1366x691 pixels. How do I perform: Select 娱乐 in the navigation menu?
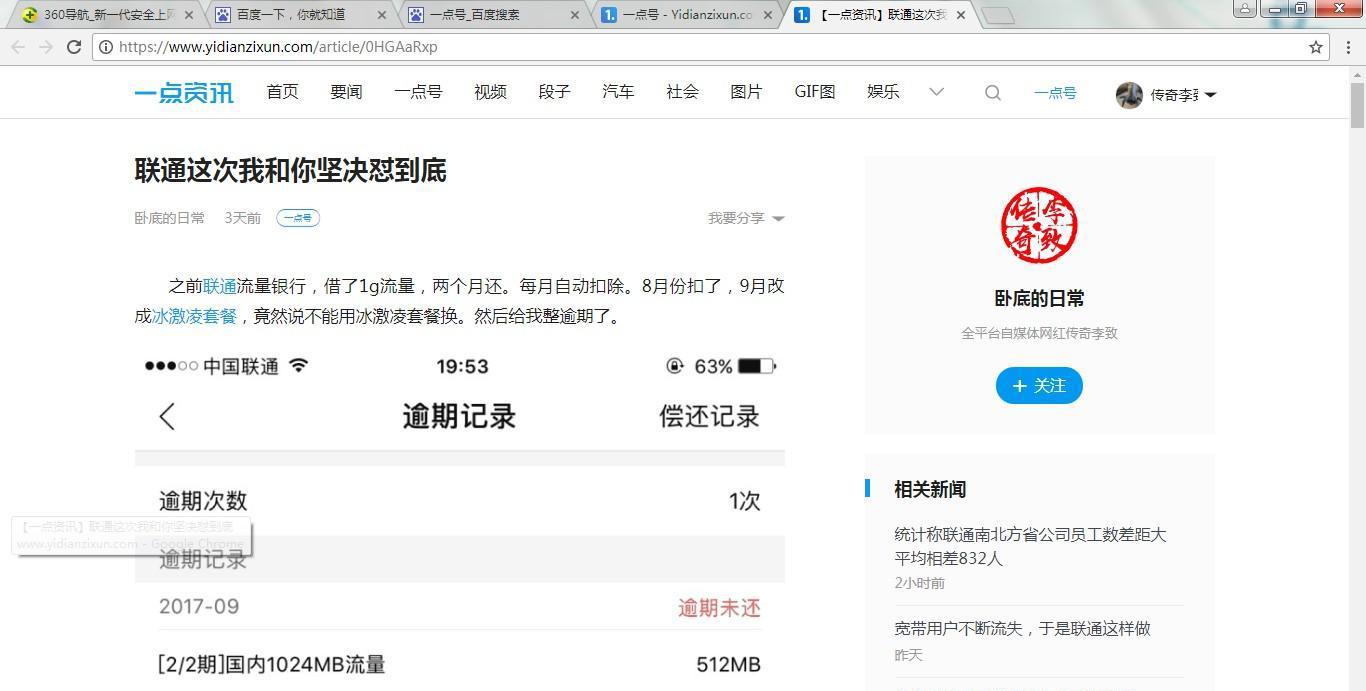tap(882, 92)
